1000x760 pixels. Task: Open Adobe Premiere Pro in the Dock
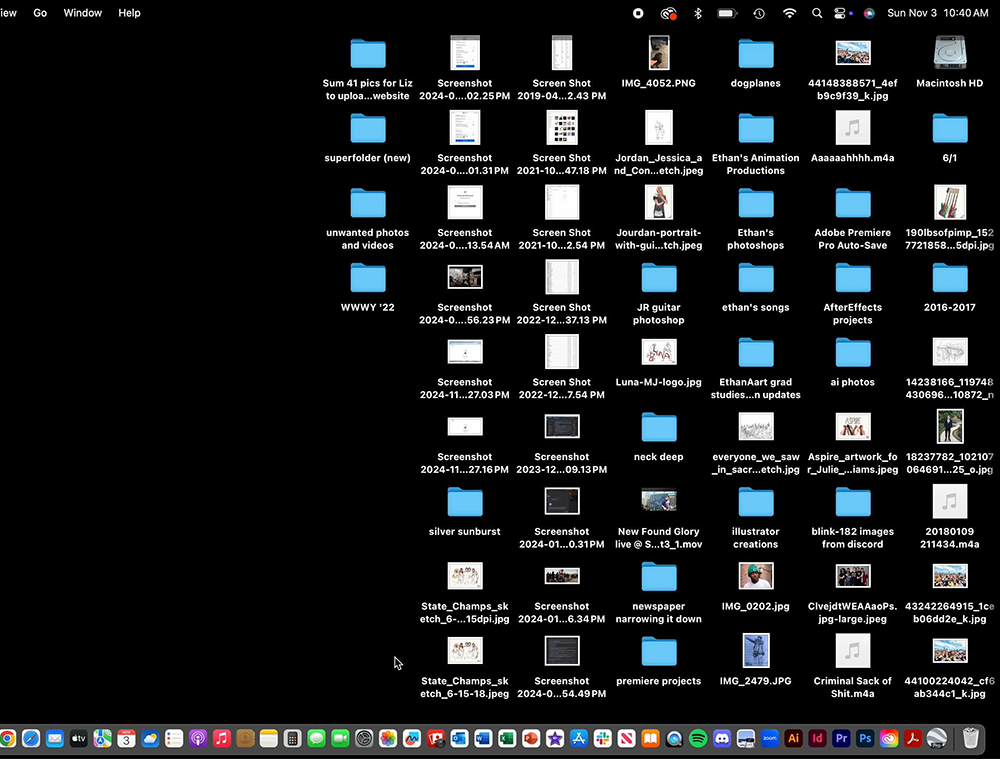[841, 738]
